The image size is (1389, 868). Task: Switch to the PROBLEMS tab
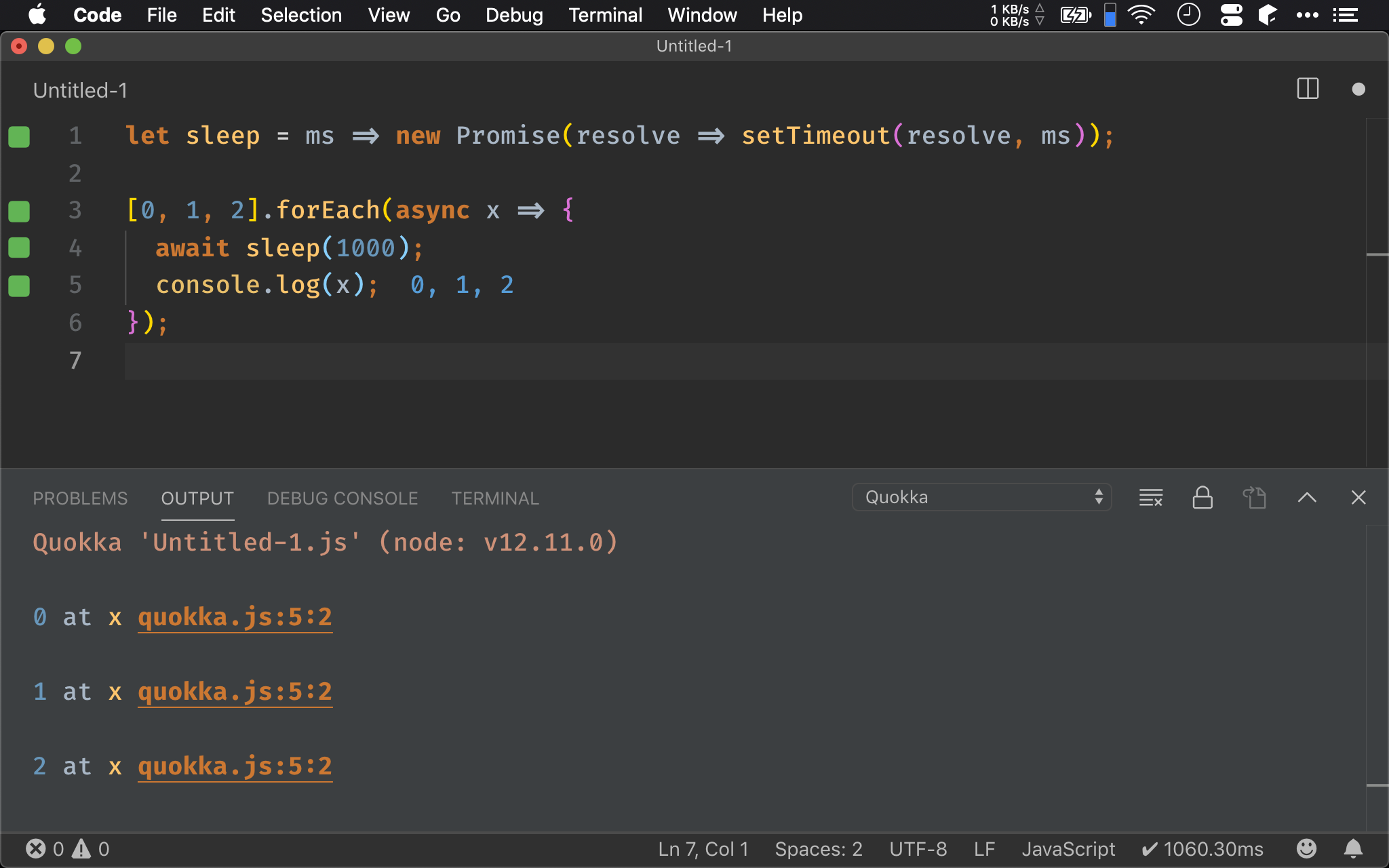tap(80, 498)
